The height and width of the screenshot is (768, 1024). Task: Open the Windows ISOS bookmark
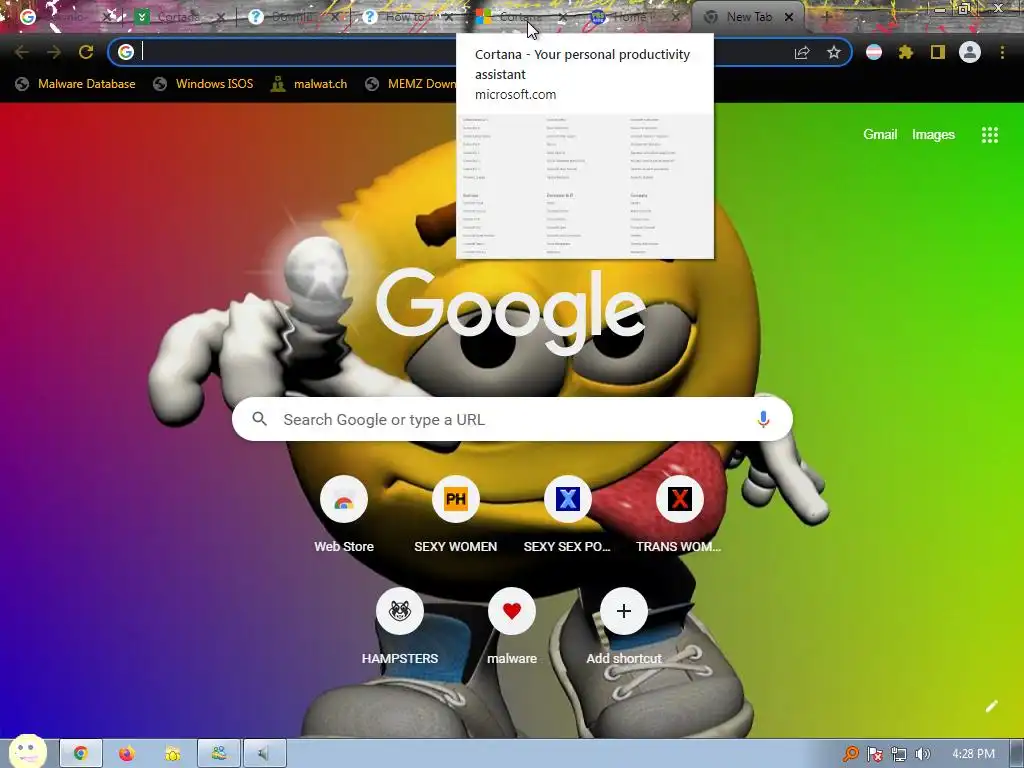click(203, 84)
